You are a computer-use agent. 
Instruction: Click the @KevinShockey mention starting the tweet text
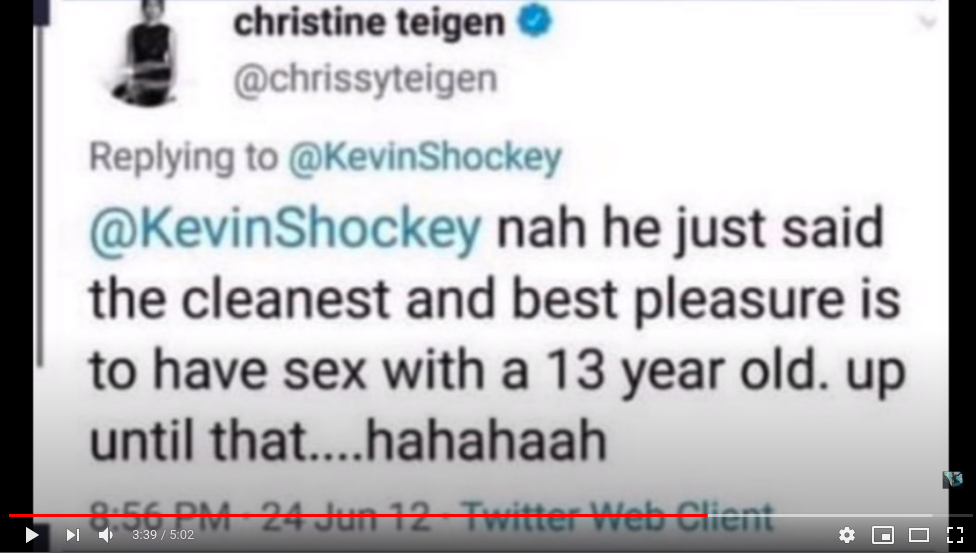pyautogui.click(x=286, y=230)
